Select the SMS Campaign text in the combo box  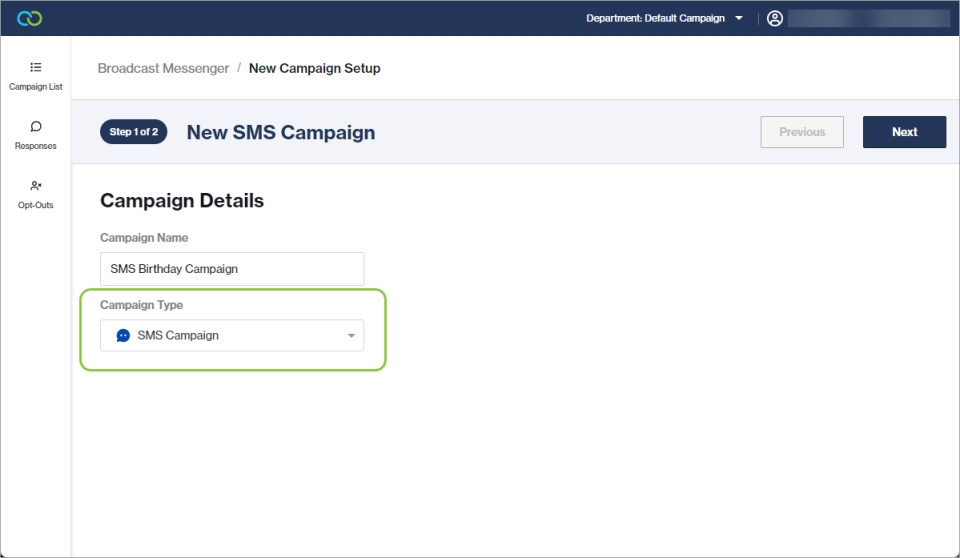click(178, 336)
